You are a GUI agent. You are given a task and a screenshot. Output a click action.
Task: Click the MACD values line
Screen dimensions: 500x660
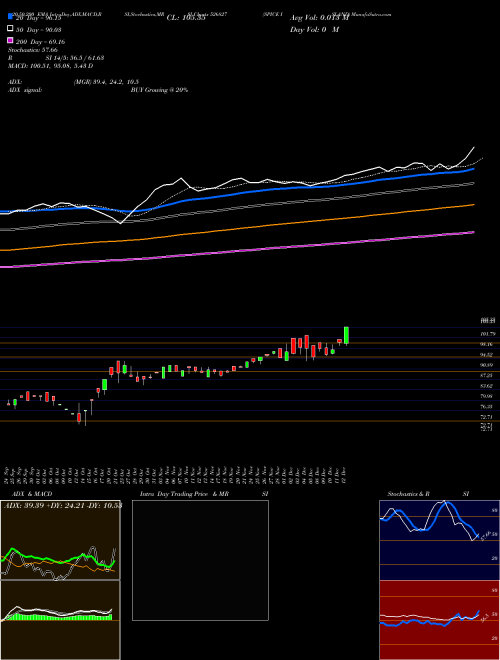[51, 66]
